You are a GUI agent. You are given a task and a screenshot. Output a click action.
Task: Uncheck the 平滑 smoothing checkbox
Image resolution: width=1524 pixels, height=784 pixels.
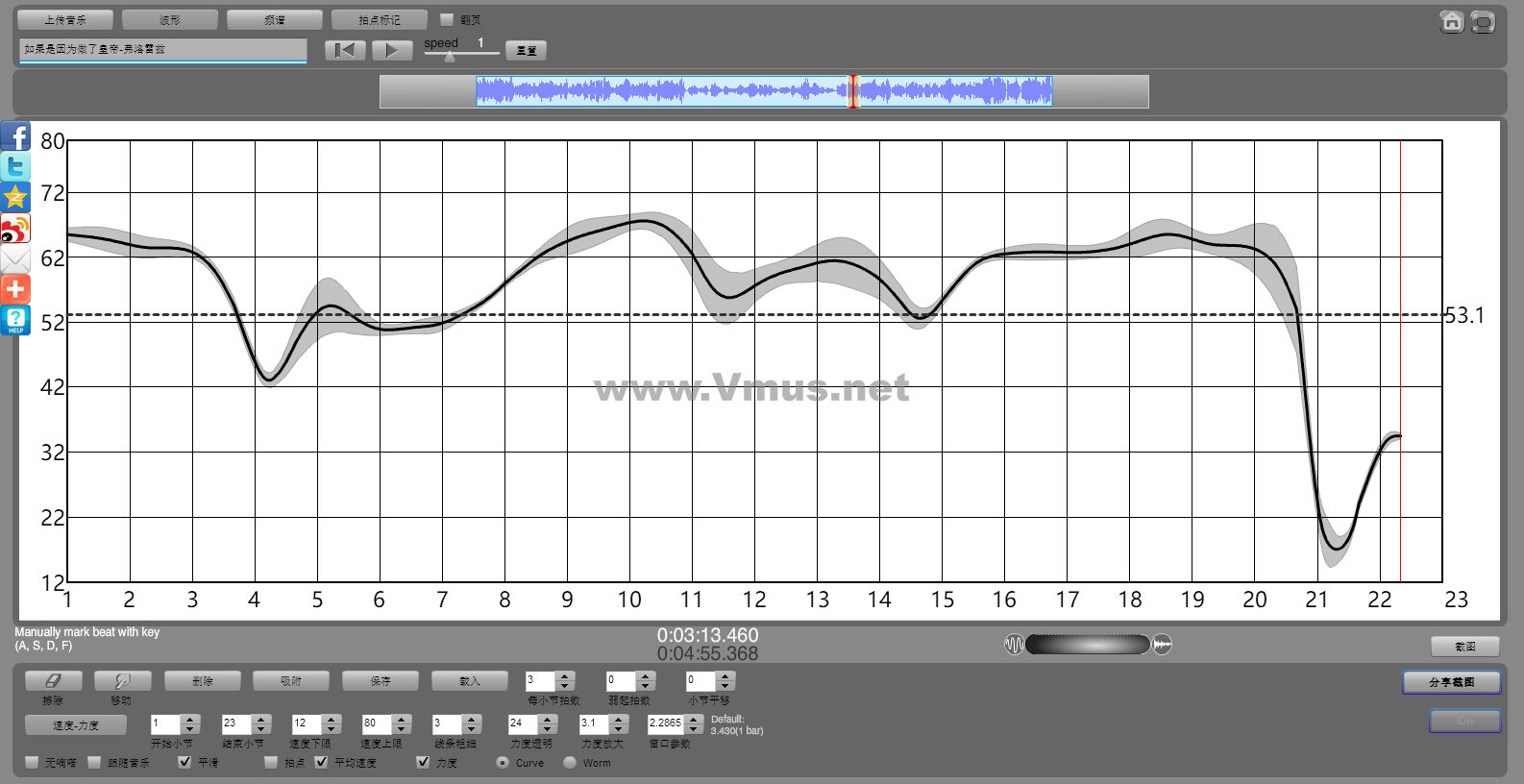point(184,762)
